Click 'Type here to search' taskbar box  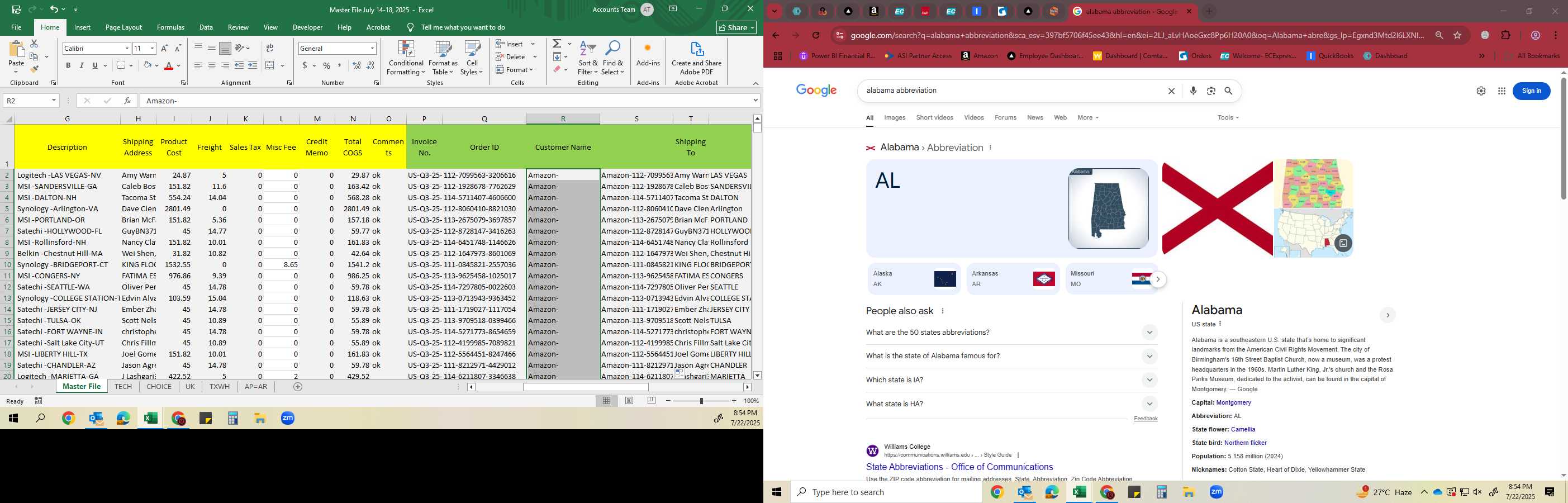pyautogui.click(x=886, y=492)
